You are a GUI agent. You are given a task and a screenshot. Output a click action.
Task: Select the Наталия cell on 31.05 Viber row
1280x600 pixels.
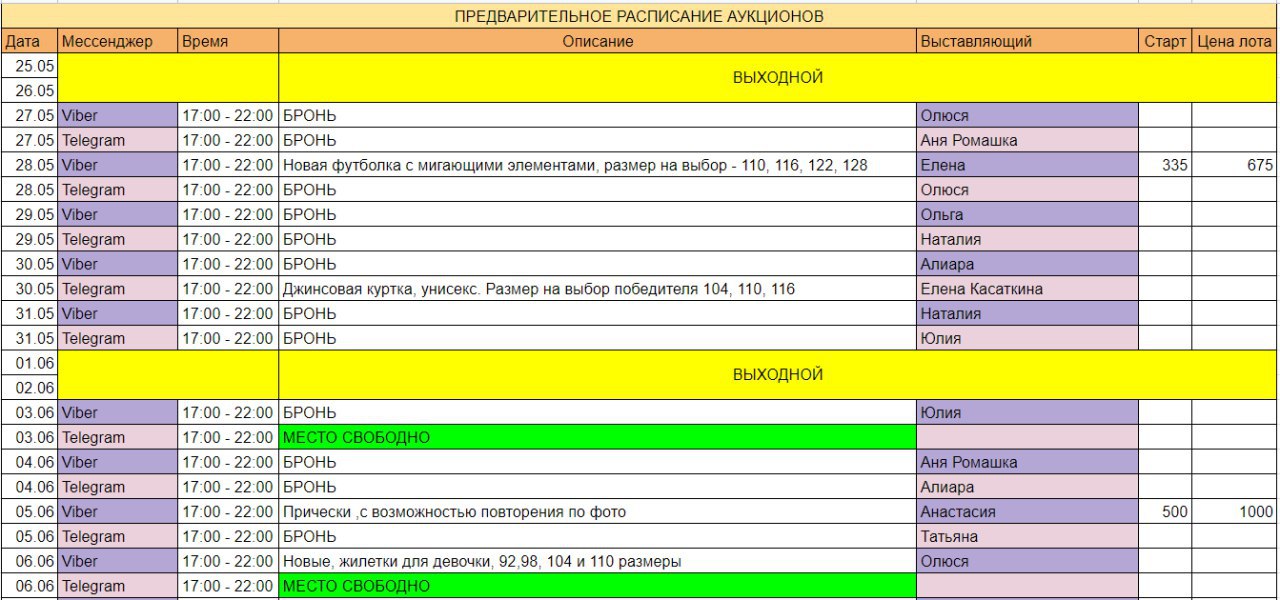pyautogui.click(x=1028, y=313)
